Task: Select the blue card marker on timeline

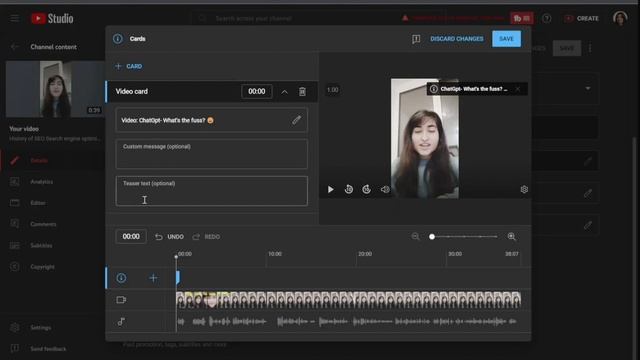Action: (178, 278)
